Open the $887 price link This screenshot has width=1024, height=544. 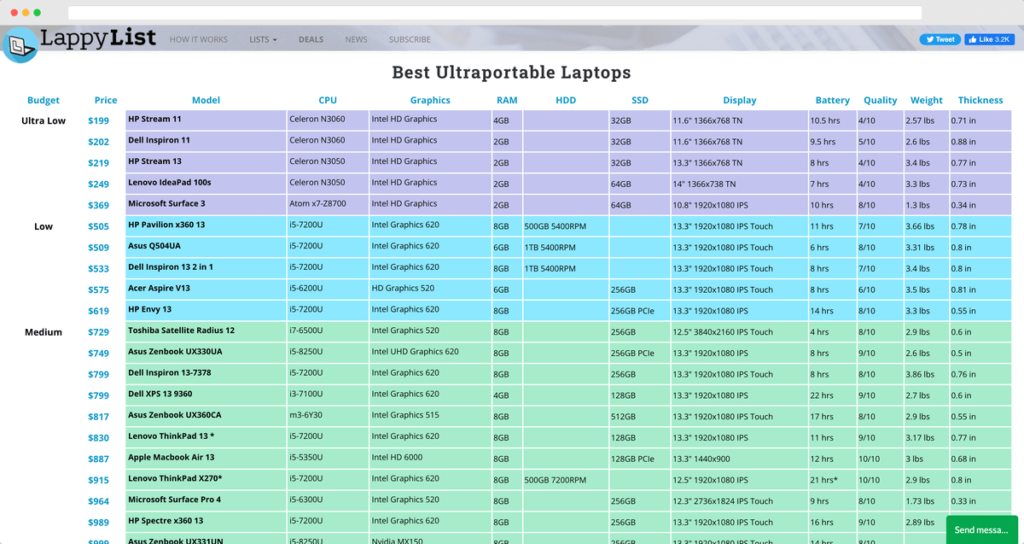pyautogui.click(x=99, y=459)
